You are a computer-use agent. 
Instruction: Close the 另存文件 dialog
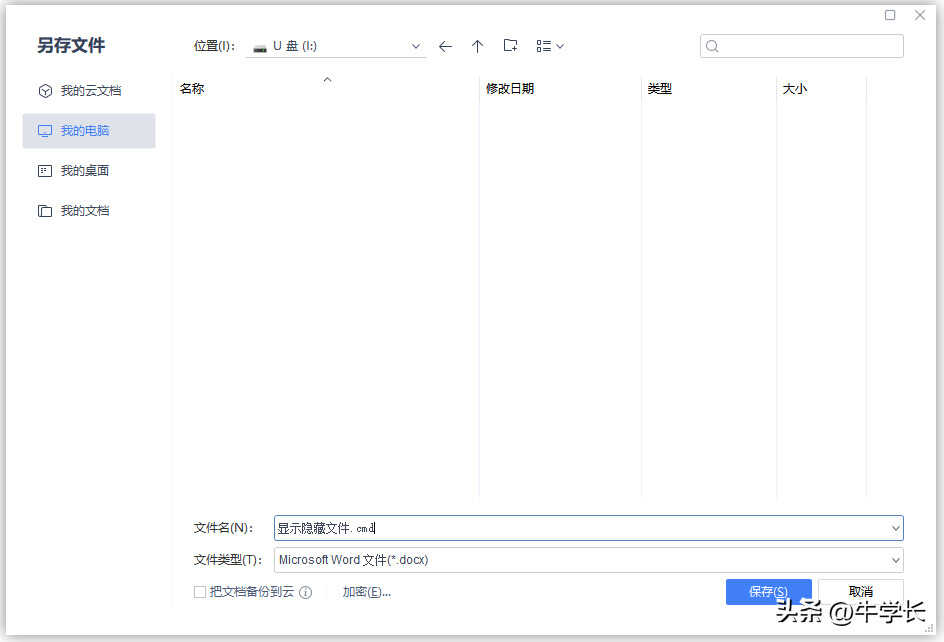[920, 15]
